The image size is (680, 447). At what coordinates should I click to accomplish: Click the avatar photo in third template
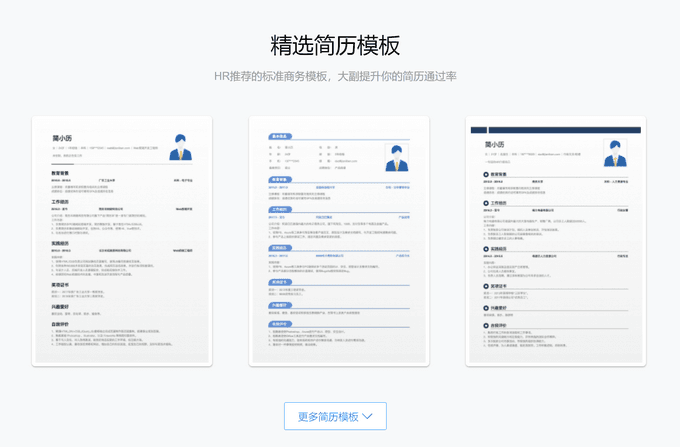point(615,153)
